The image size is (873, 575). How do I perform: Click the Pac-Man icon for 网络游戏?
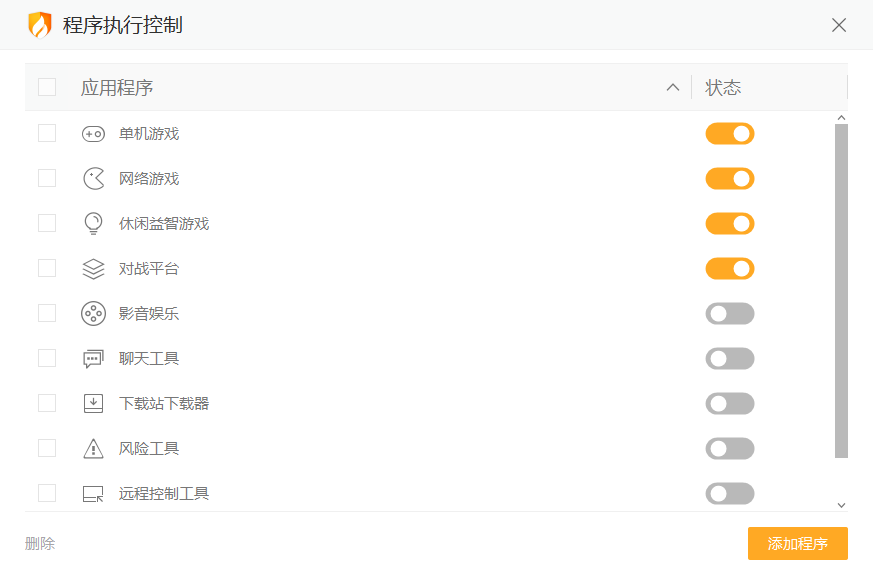pos(93,179)
